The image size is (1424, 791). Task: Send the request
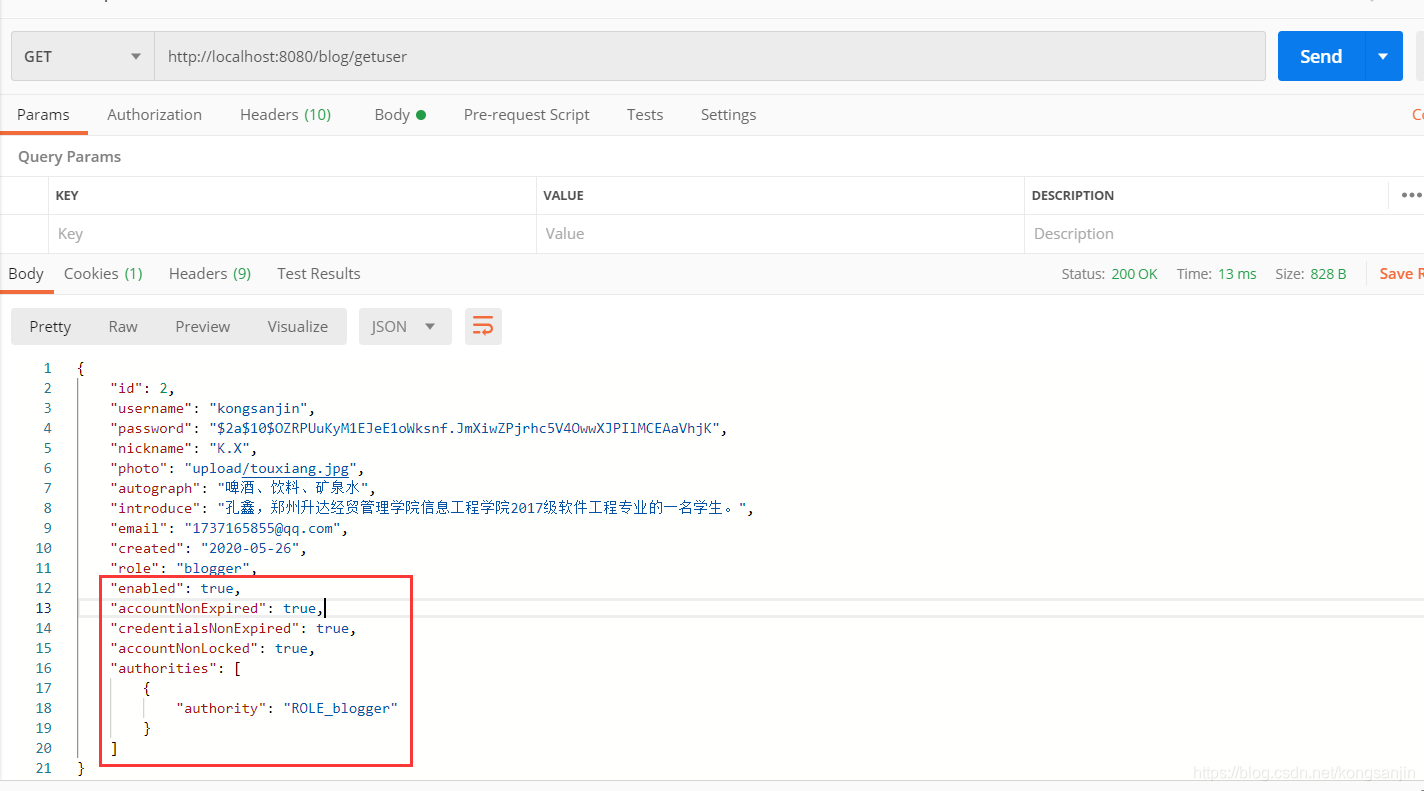[x=1321, y=57]
